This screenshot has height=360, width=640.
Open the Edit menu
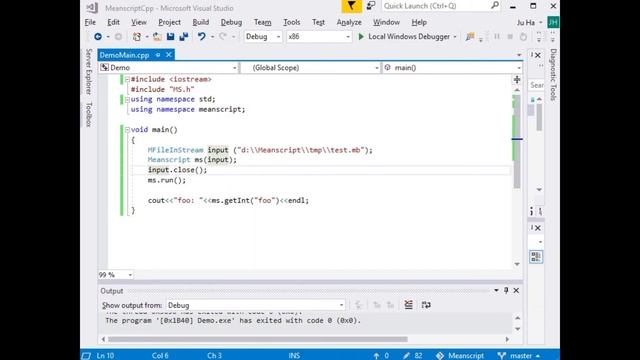point(113,22)
